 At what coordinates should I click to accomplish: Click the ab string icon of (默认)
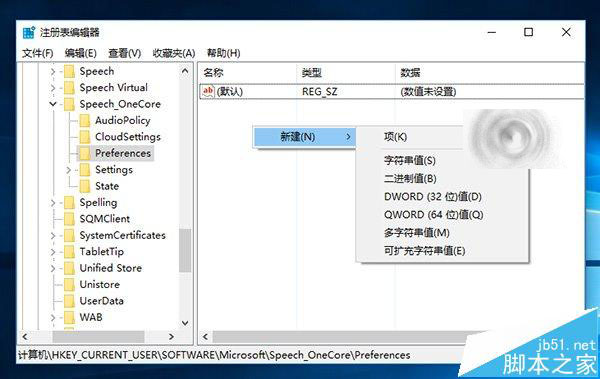[208, 91]
